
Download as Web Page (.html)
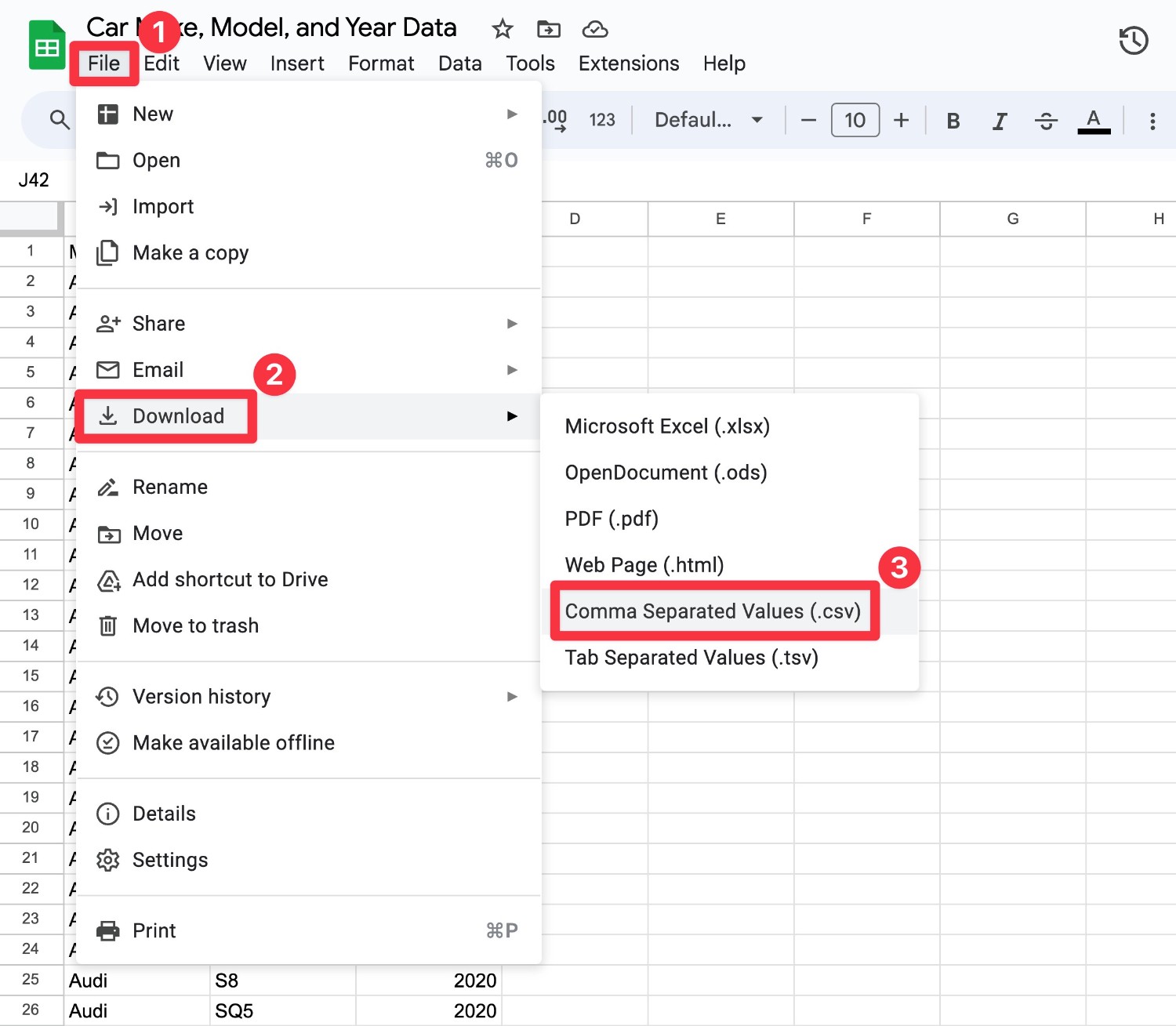729,565
